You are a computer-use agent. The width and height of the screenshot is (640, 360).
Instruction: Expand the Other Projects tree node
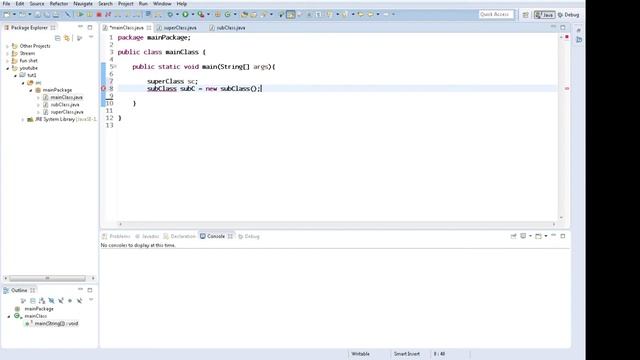(7, 46)
